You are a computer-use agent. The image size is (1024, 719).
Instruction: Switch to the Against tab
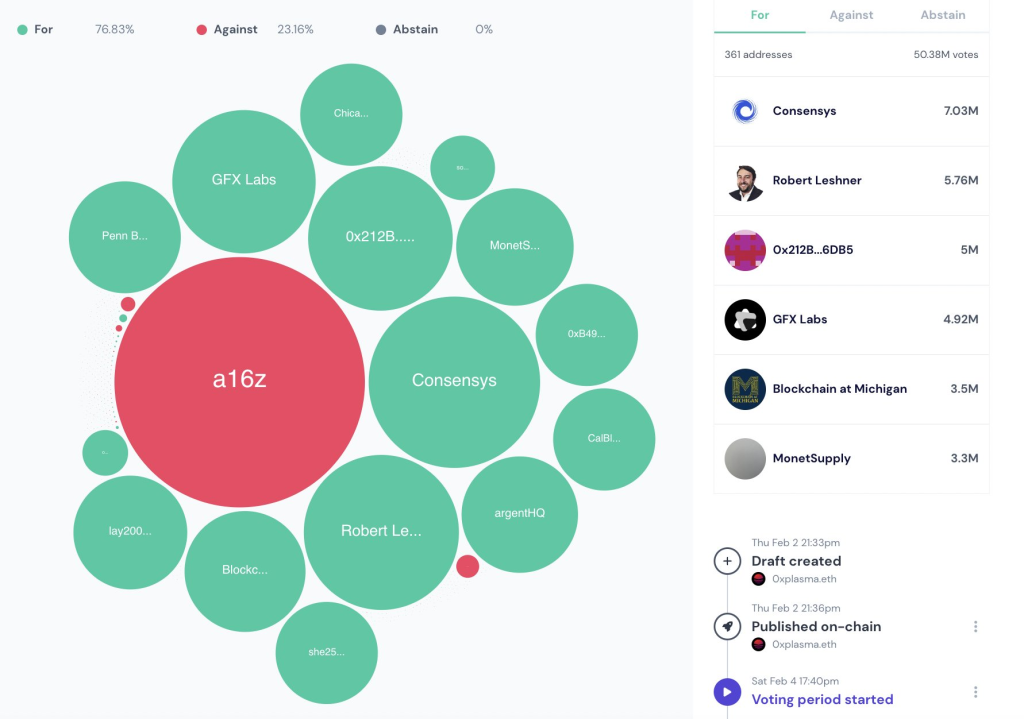click(851, 15)
